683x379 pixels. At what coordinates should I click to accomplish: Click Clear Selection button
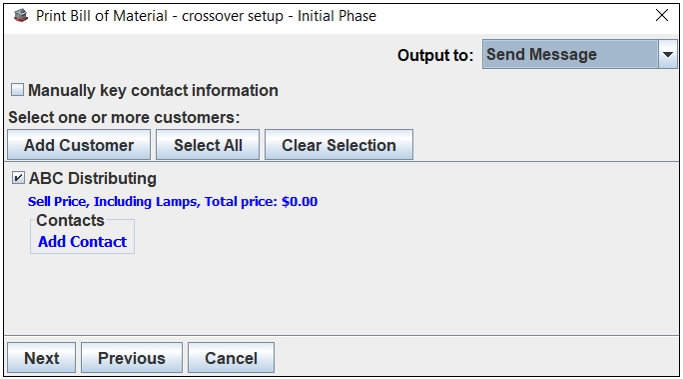[339, 145]
